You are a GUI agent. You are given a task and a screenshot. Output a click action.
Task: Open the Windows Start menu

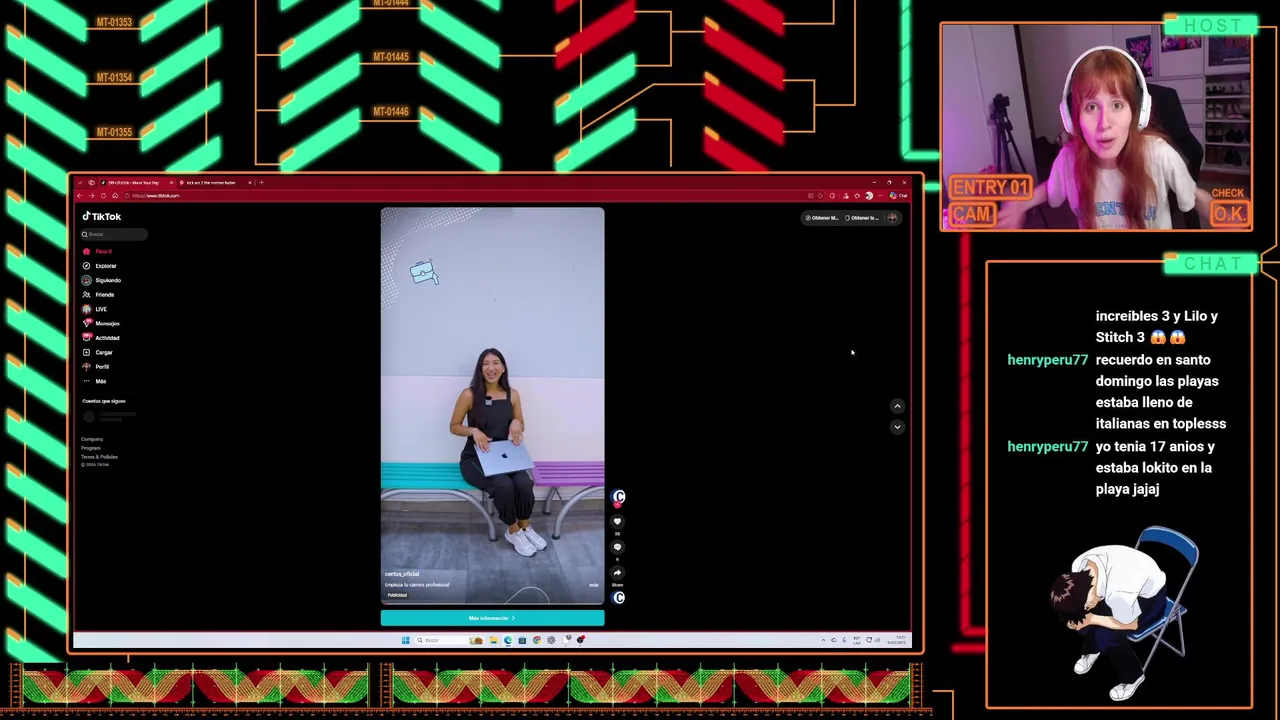[406, 640]
